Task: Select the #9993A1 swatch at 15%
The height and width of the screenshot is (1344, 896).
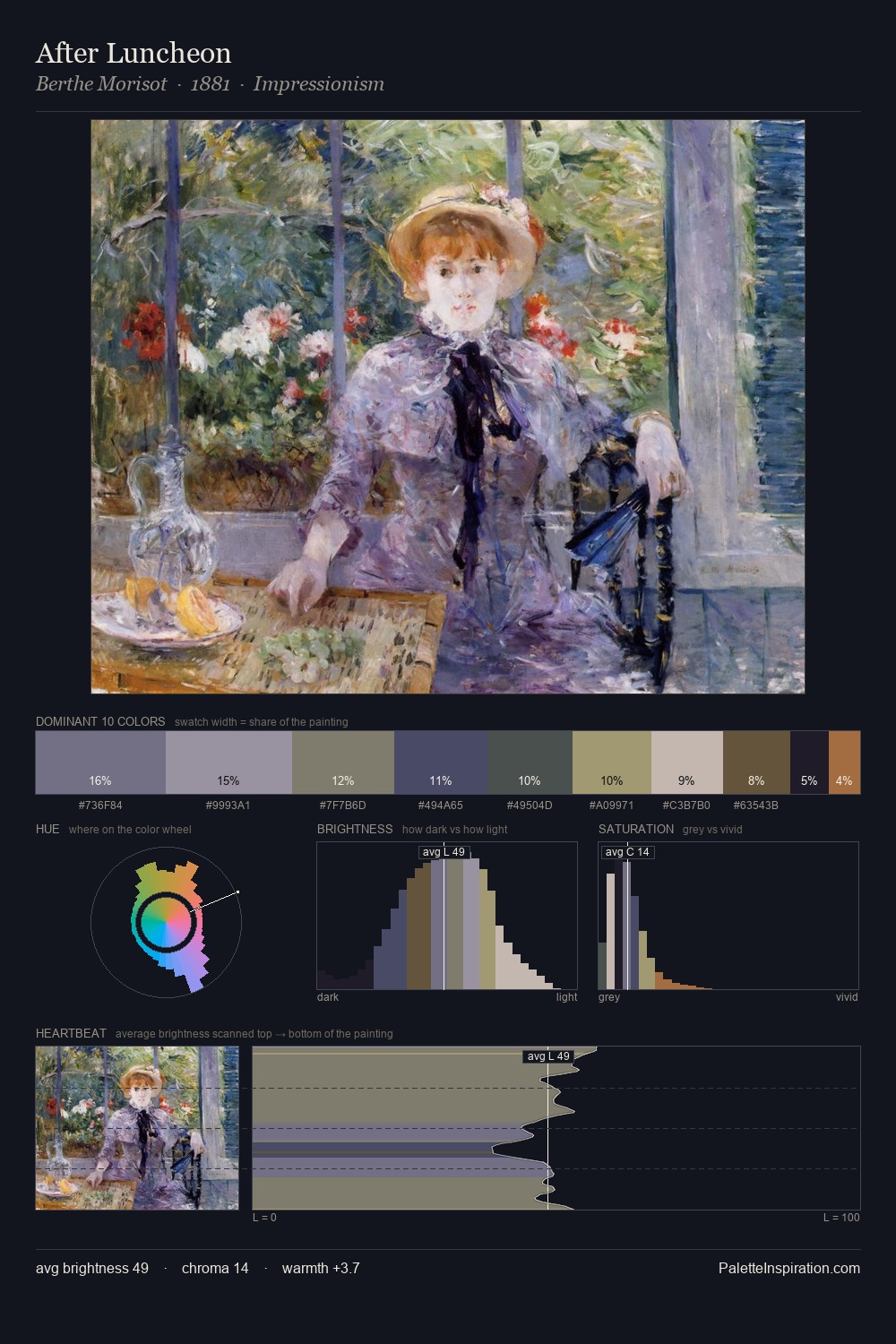Action: [228, 762]
